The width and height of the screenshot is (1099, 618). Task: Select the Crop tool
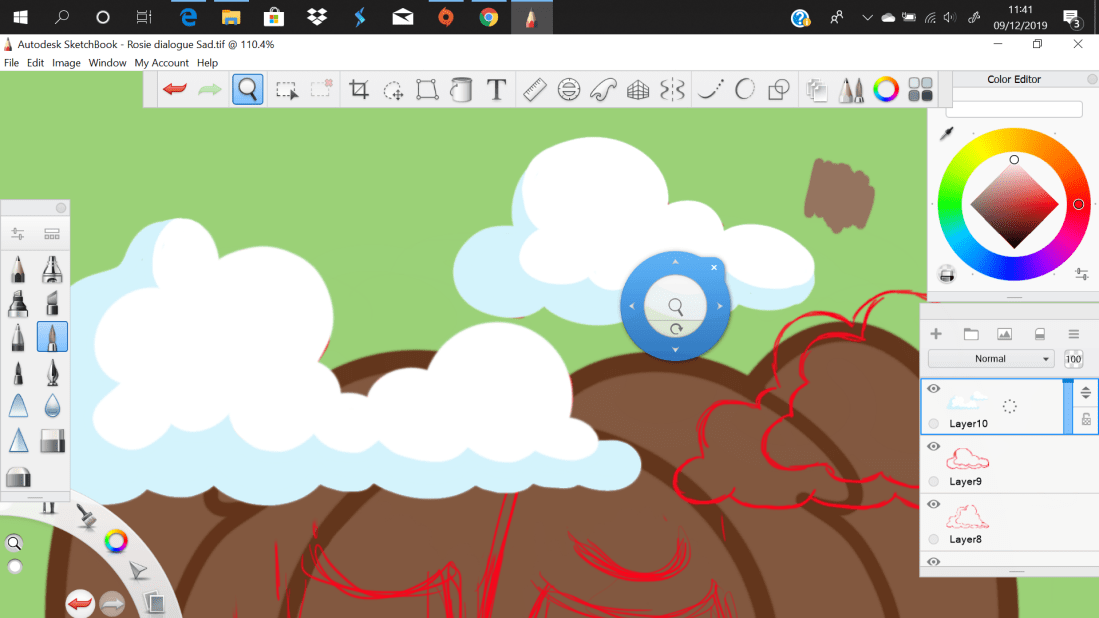(x=358, y=89)
